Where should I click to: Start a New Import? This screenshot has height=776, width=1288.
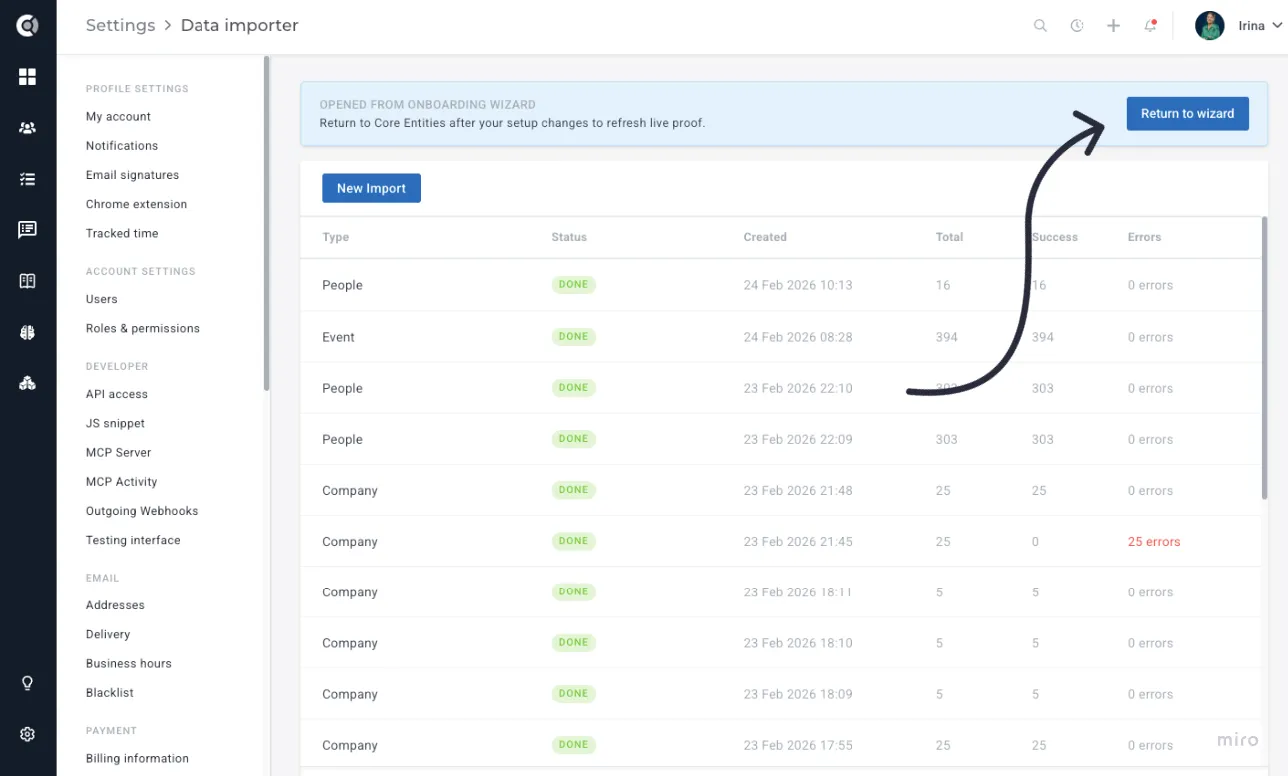pos(371,188)
